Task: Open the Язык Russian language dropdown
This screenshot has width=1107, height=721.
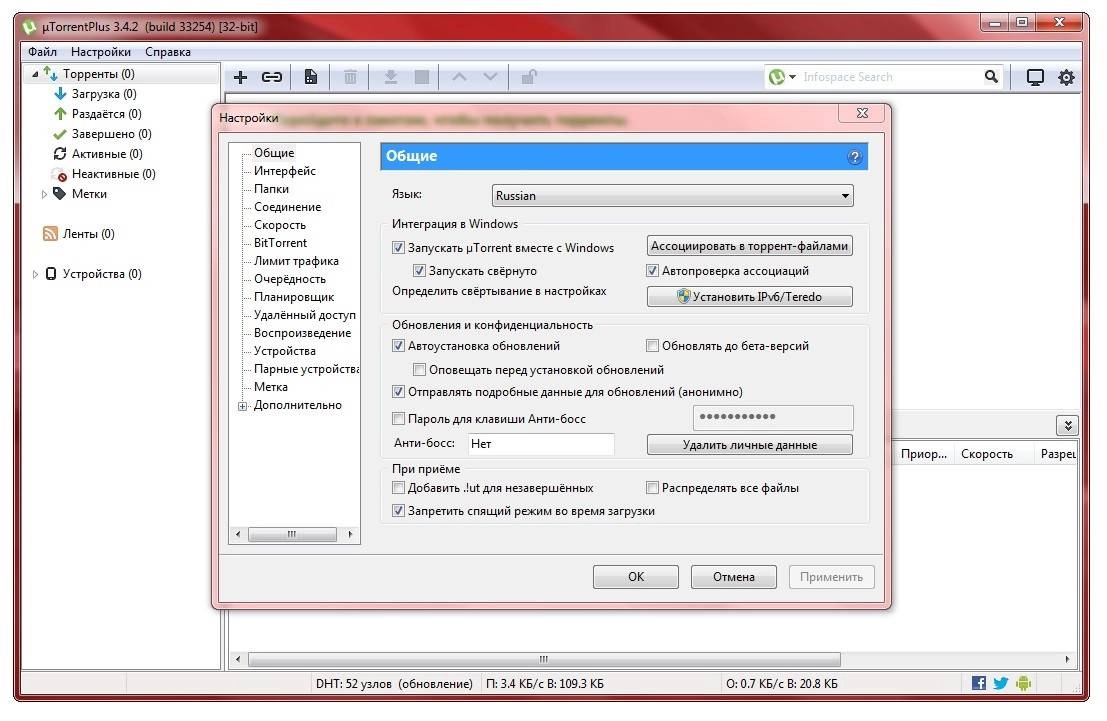Action: point(672,196)
